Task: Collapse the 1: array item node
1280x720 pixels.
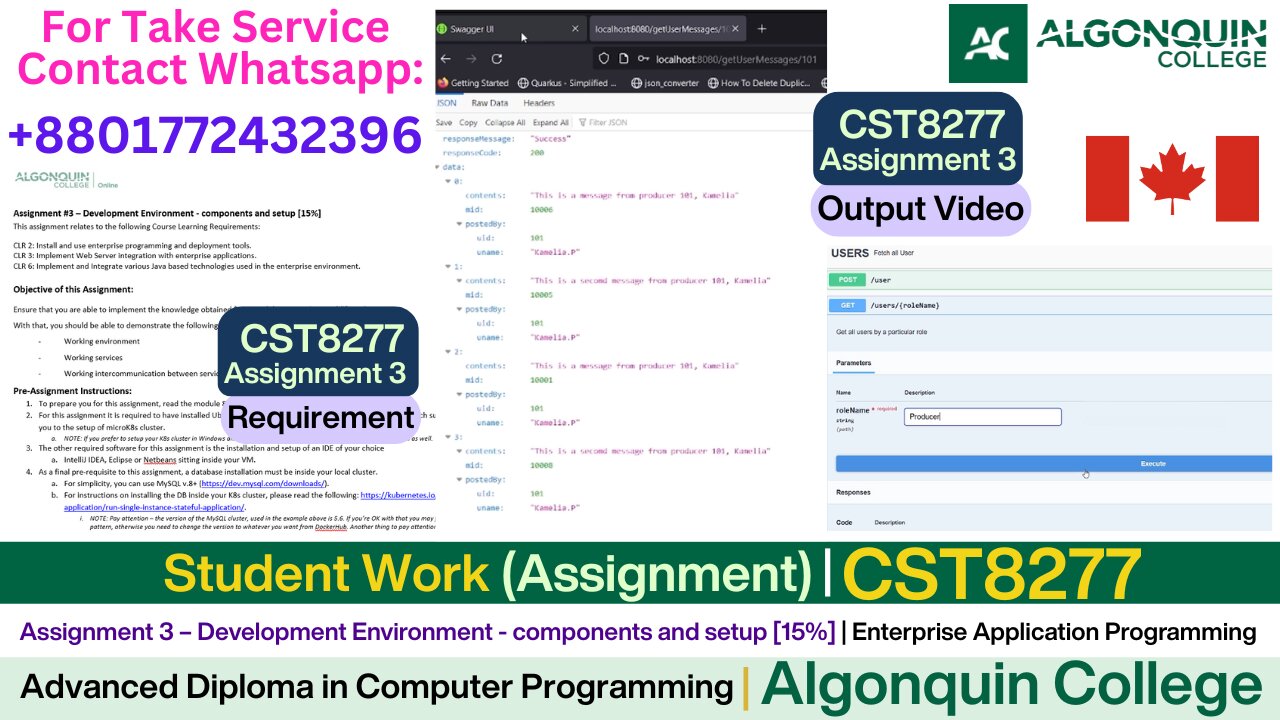Action: pyautogui.click(x=449, y=267)
